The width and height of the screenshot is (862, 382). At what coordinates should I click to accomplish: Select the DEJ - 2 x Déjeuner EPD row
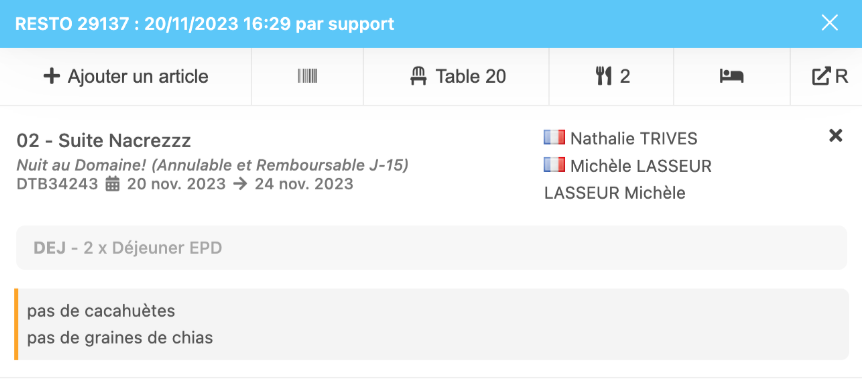(432, 248)
